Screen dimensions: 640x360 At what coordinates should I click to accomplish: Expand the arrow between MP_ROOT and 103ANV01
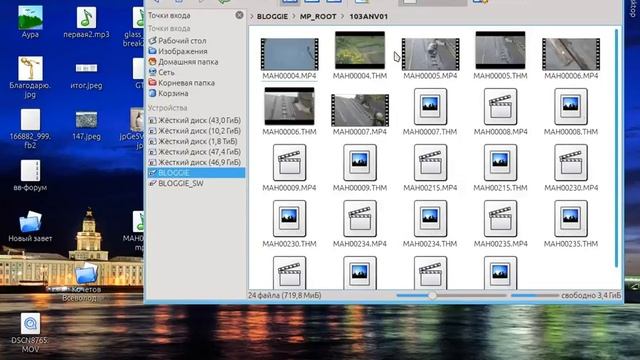[343, 17]
